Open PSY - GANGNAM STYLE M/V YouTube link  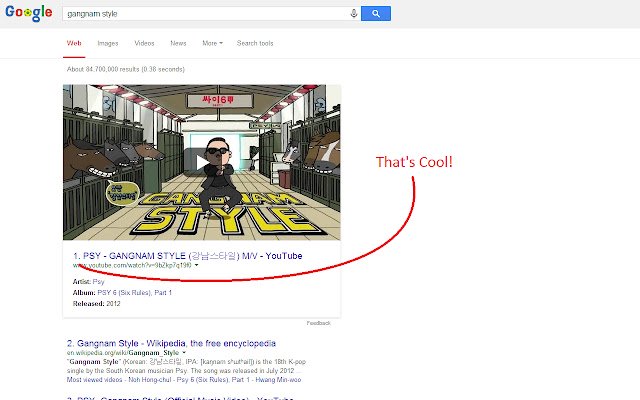(x=188, y=256)
